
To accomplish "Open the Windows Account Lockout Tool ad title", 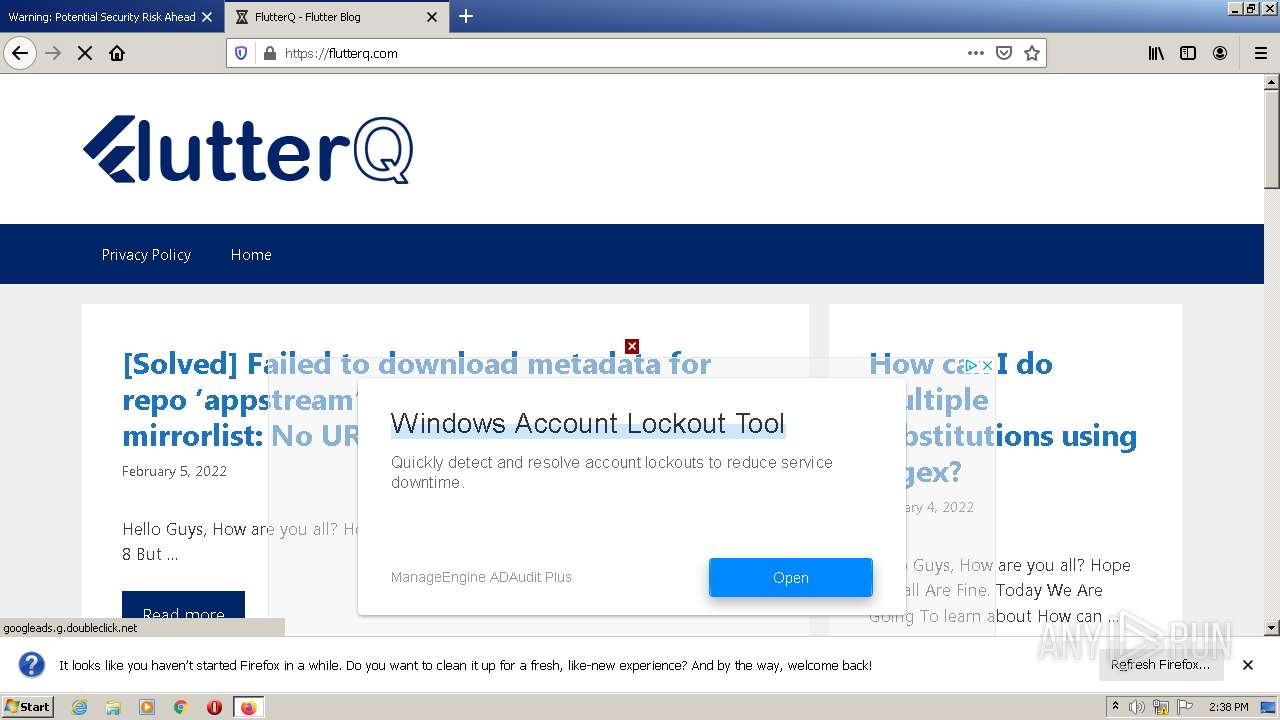I will tap(588, 423).
